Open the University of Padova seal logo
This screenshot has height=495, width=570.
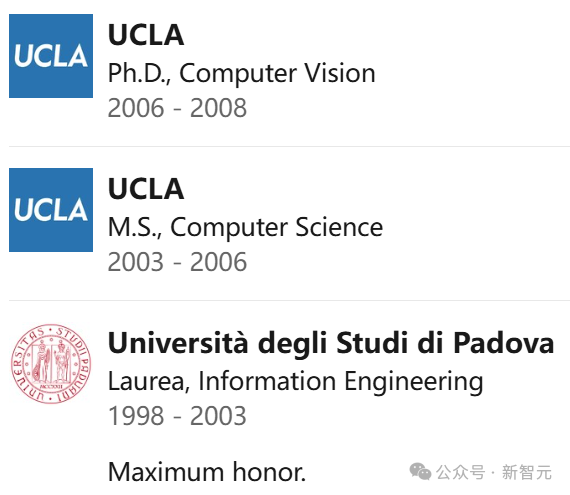(x=51, y=364)
